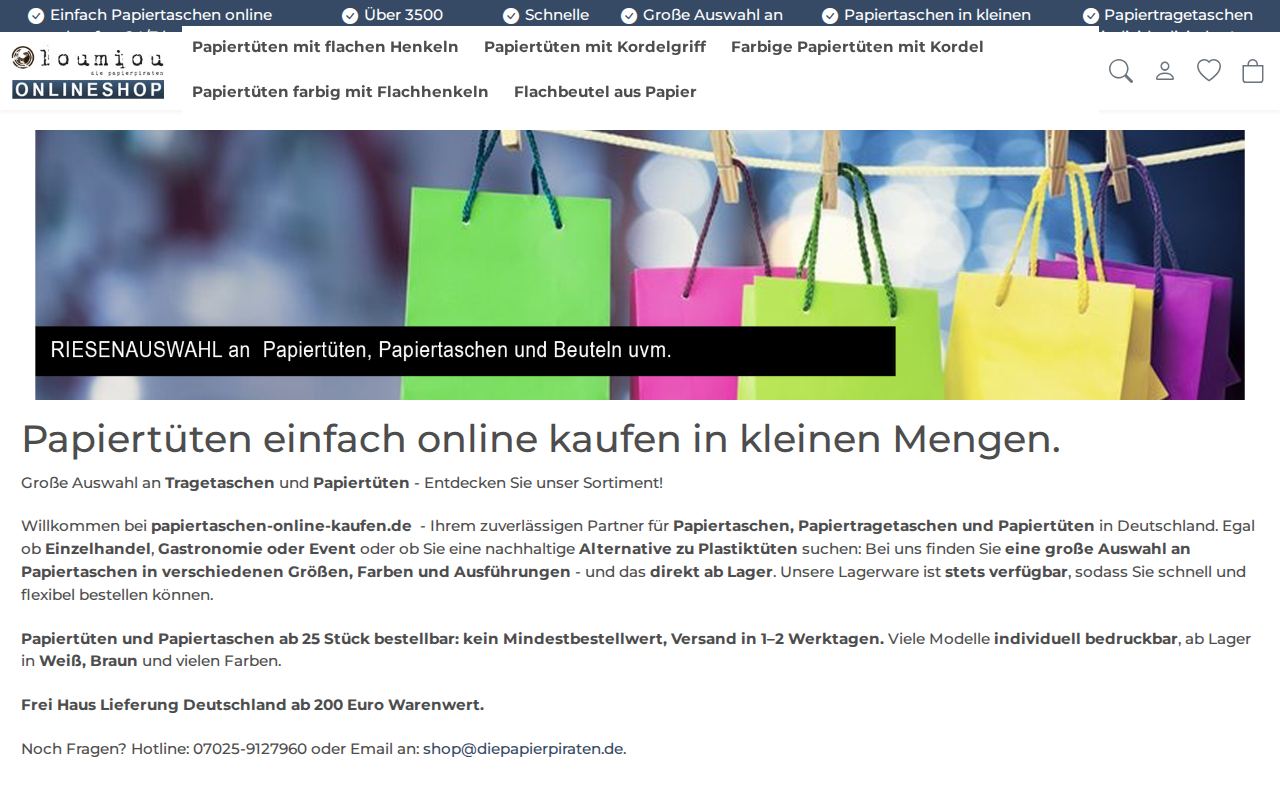Screen dimensions: 1280x800
Task: Click checkmark icon beside 'Papiertaschen in kleinen'
Action: (x=830, y=15)
